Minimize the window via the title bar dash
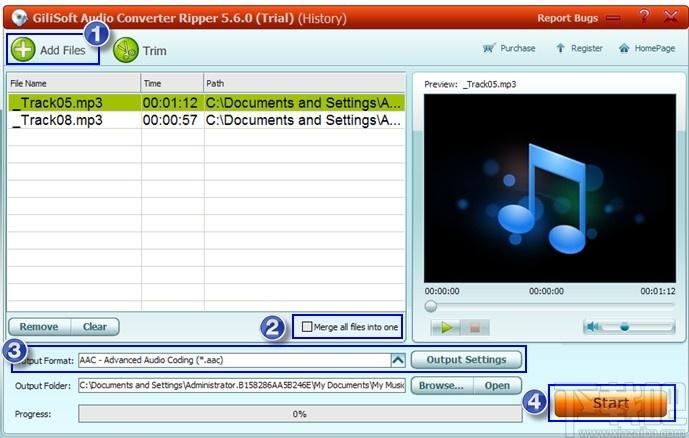The image size is (689, 438). (x=613, y=18)
